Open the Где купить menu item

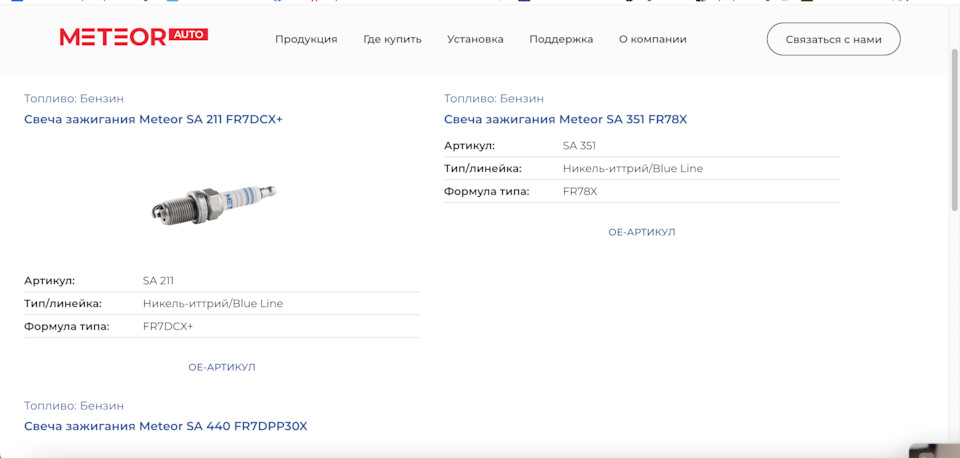point(392,39)
